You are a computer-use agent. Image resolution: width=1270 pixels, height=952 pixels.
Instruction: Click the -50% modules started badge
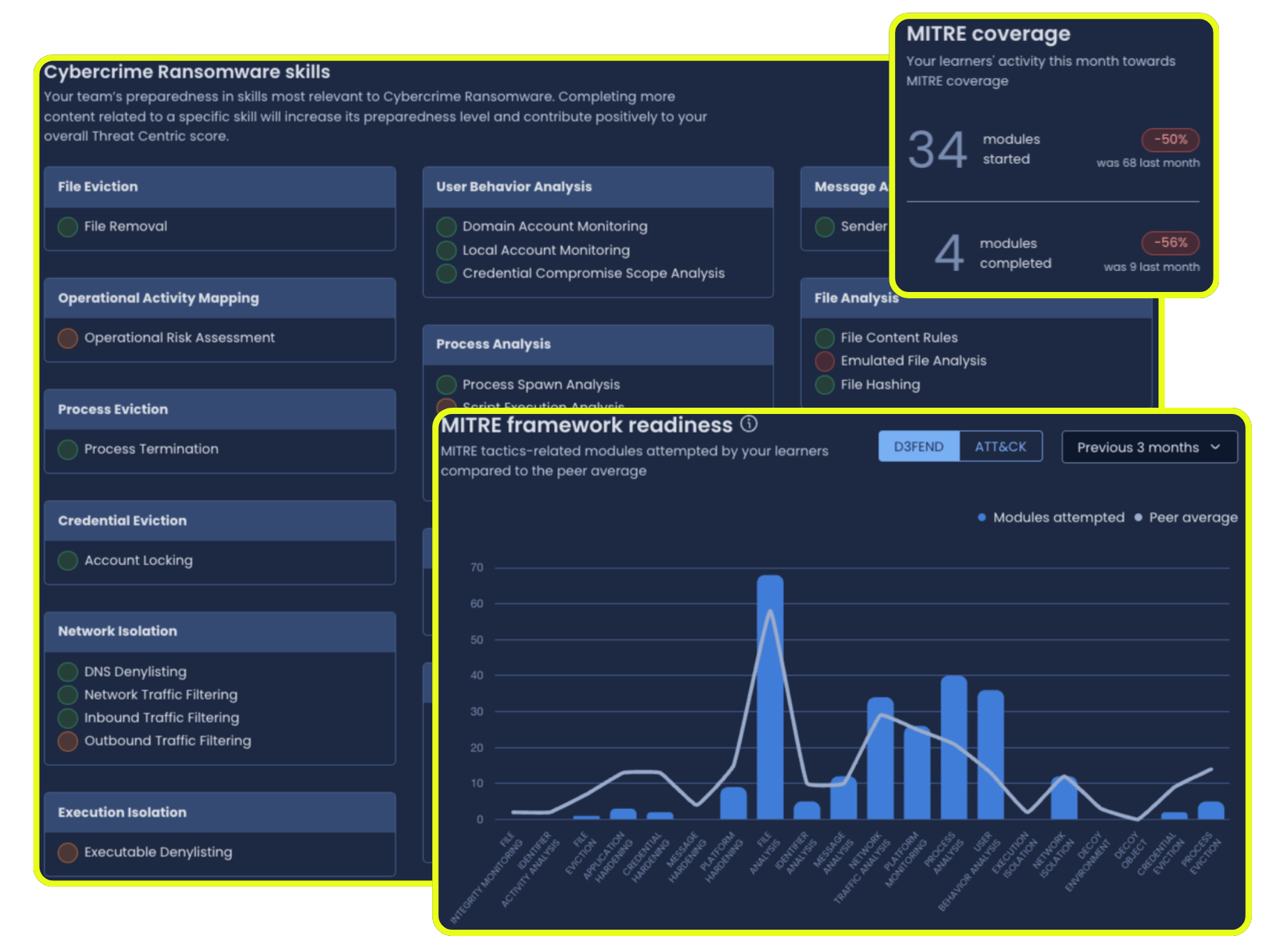click(1170, 139)
